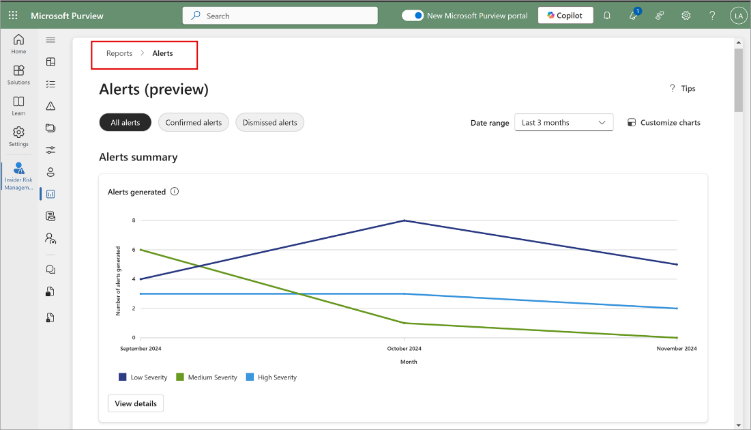751x430 pixels.
Task: Open the Reports chart nav icon
Action: 50,194
